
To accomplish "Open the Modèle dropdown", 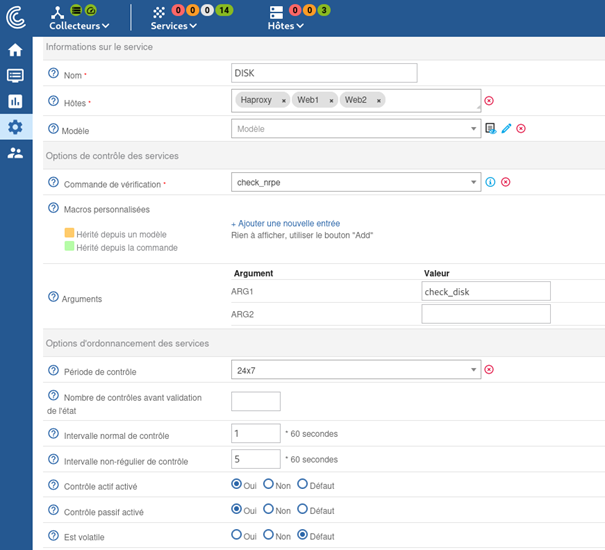I will tap(356, 129).
